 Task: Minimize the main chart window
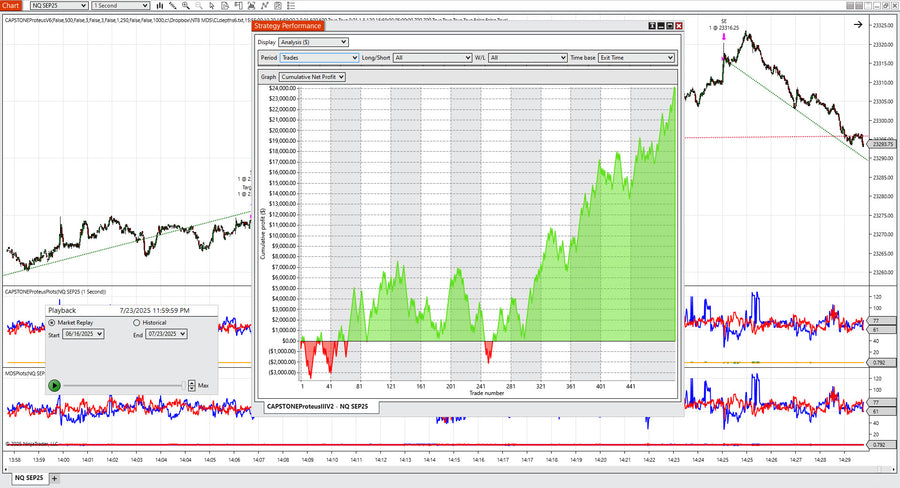877,6
